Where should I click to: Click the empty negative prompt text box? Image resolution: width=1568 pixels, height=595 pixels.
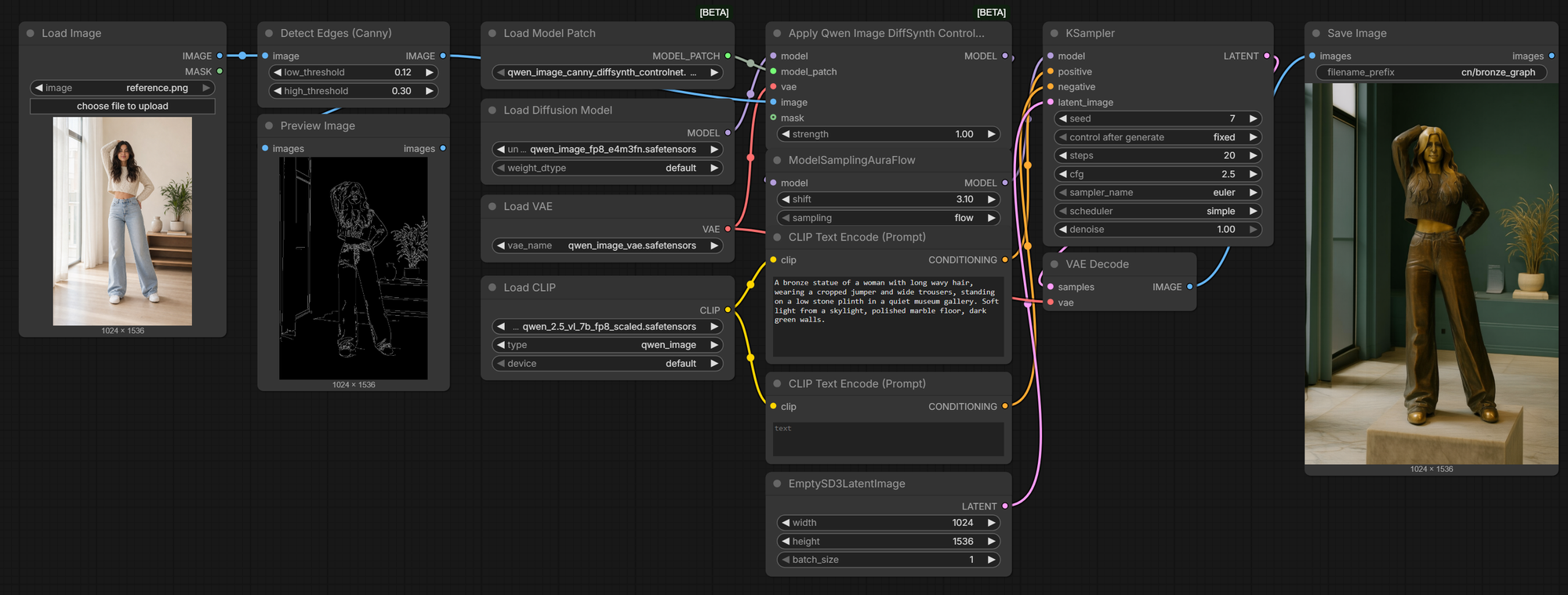point(888,439)
